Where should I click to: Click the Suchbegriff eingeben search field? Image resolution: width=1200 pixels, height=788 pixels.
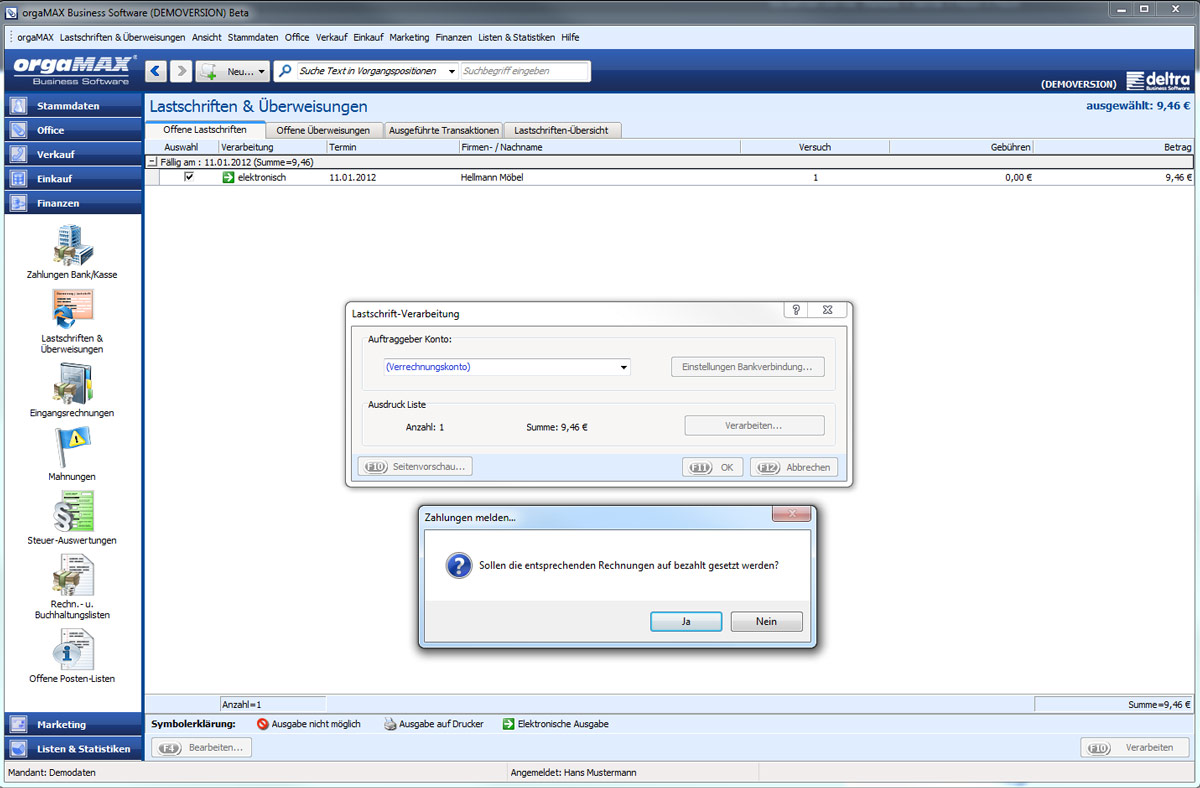[x=524, y=71]
